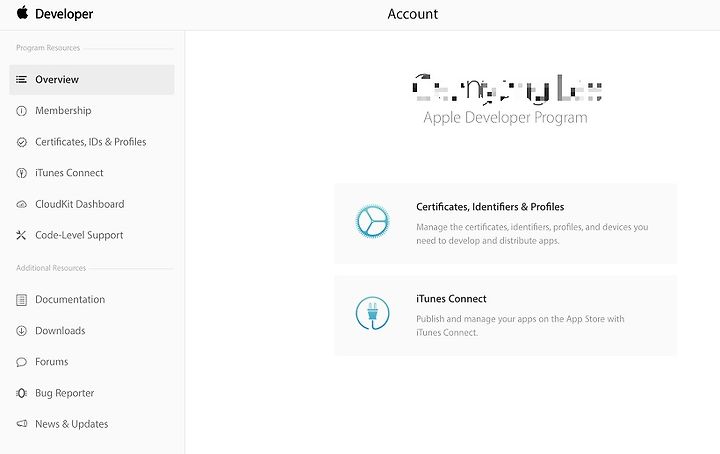Click the 'Publish and manage your apps' description

click(520, 325)
